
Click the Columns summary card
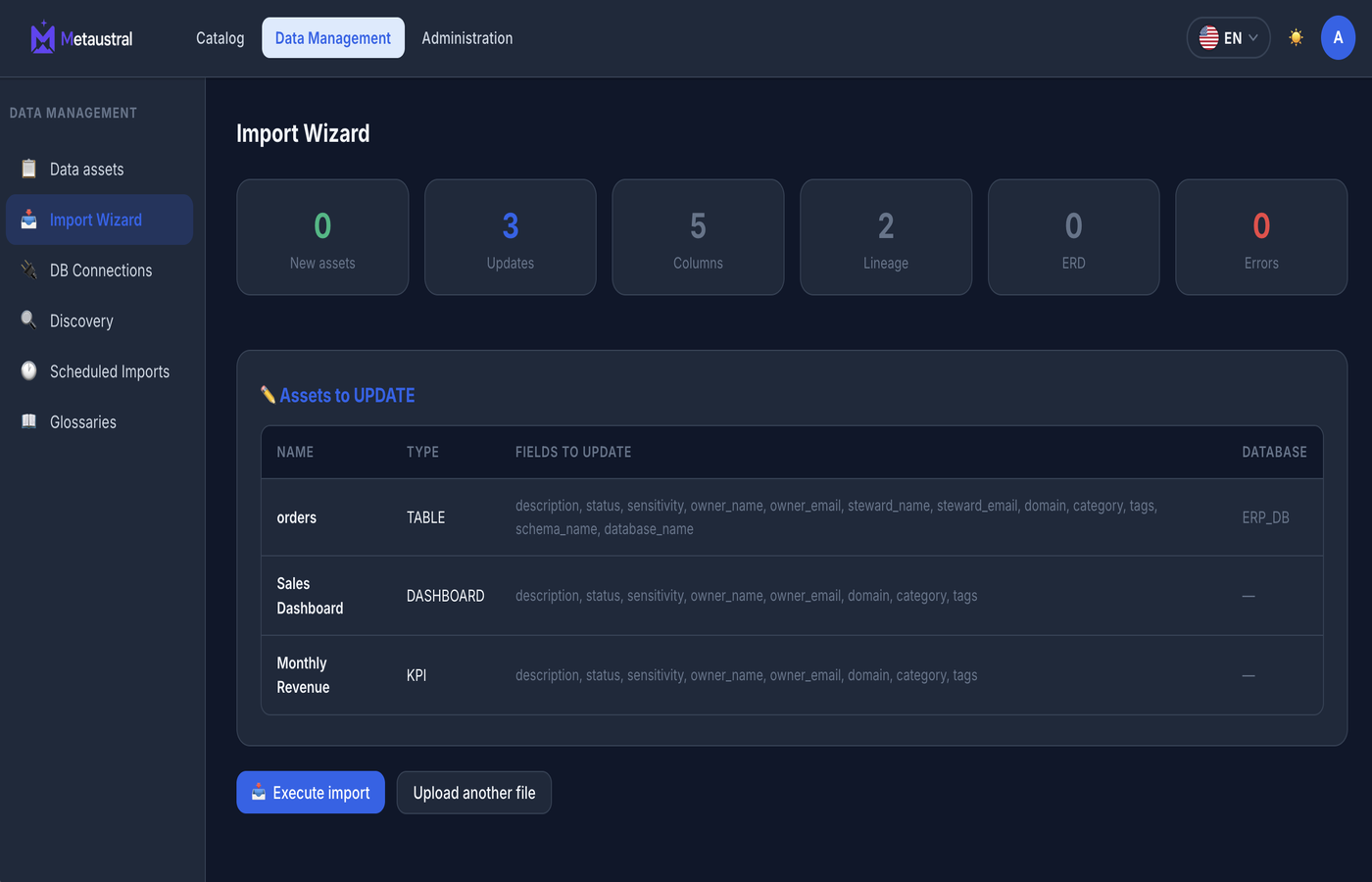698,236
